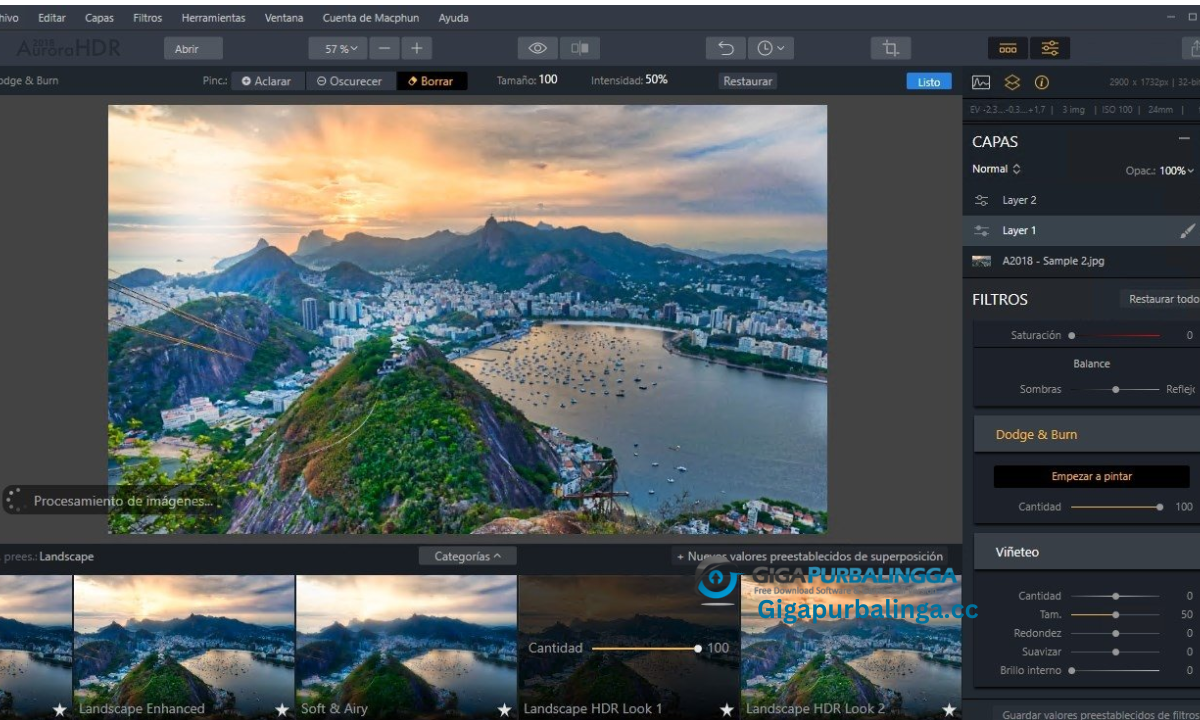
Task: Select the Landscape HDR Look 2 thumbnail
Action: 851,647
